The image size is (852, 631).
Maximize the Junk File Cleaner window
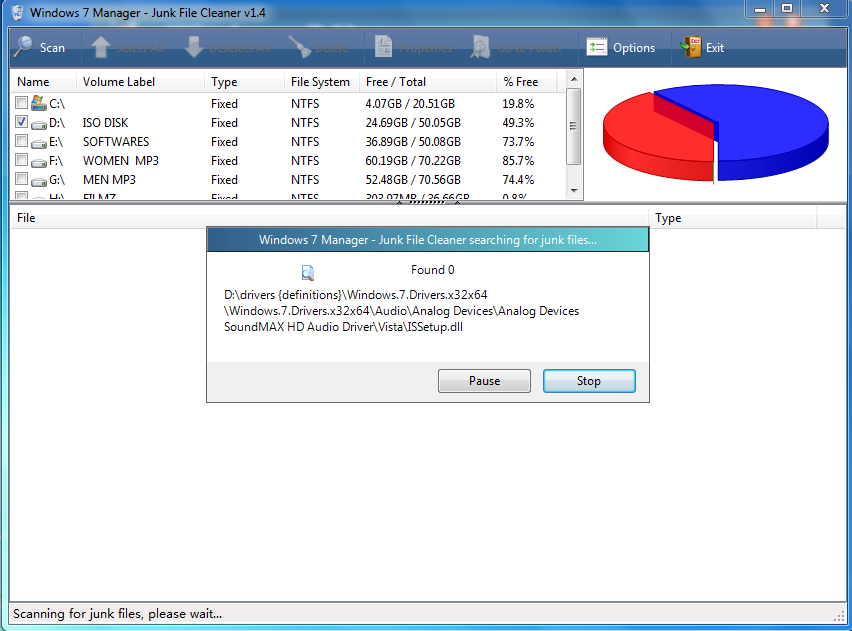click(x=787, y=9)
